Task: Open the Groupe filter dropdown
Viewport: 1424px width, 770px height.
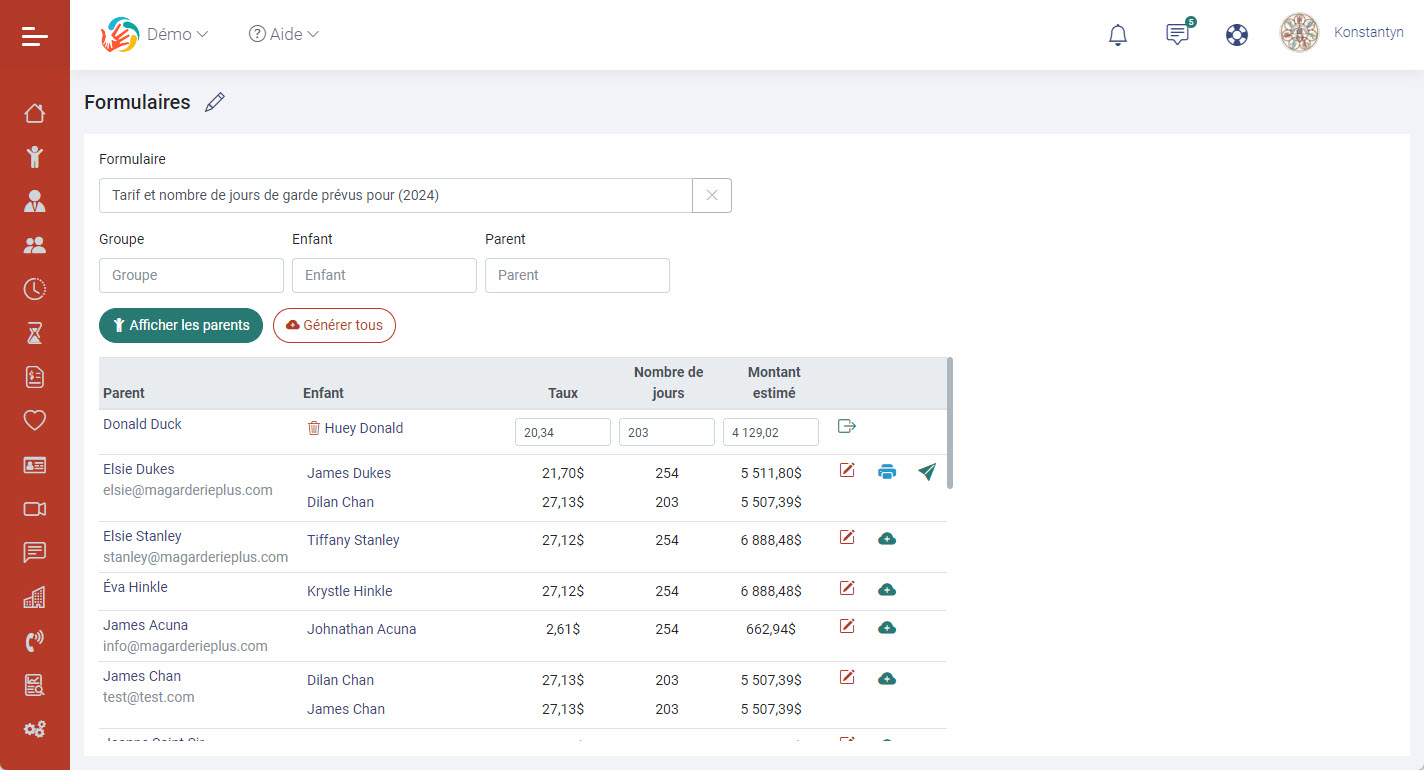Action: click(x=190, y=275)
